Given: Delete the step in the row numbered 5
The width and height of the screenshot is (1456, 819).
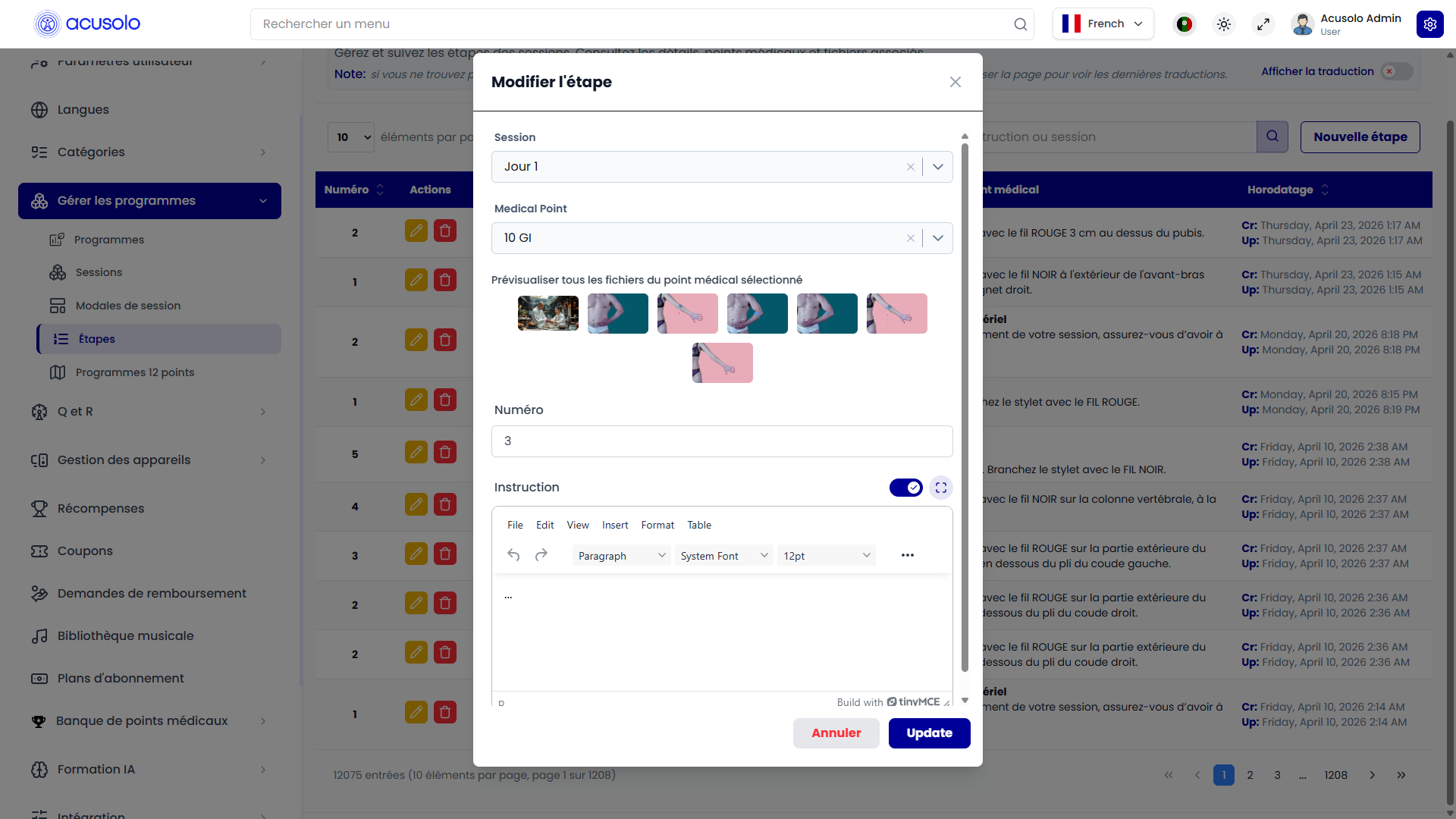Looking at the screenshot, I should [x=444, y=452].
